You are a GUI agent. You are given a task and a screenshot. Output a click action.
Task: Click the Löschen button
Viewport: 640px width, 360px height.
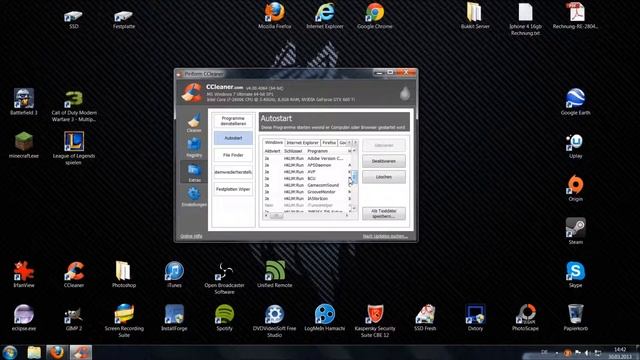pos(384,177)
